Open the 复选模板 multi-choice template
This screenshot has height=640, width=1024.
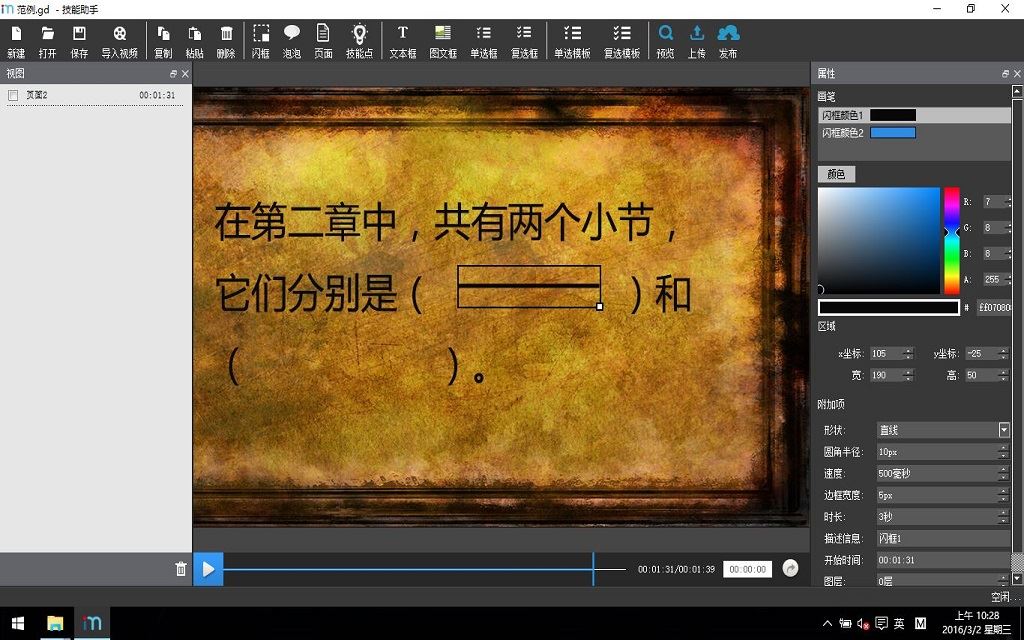click(622, 41)
